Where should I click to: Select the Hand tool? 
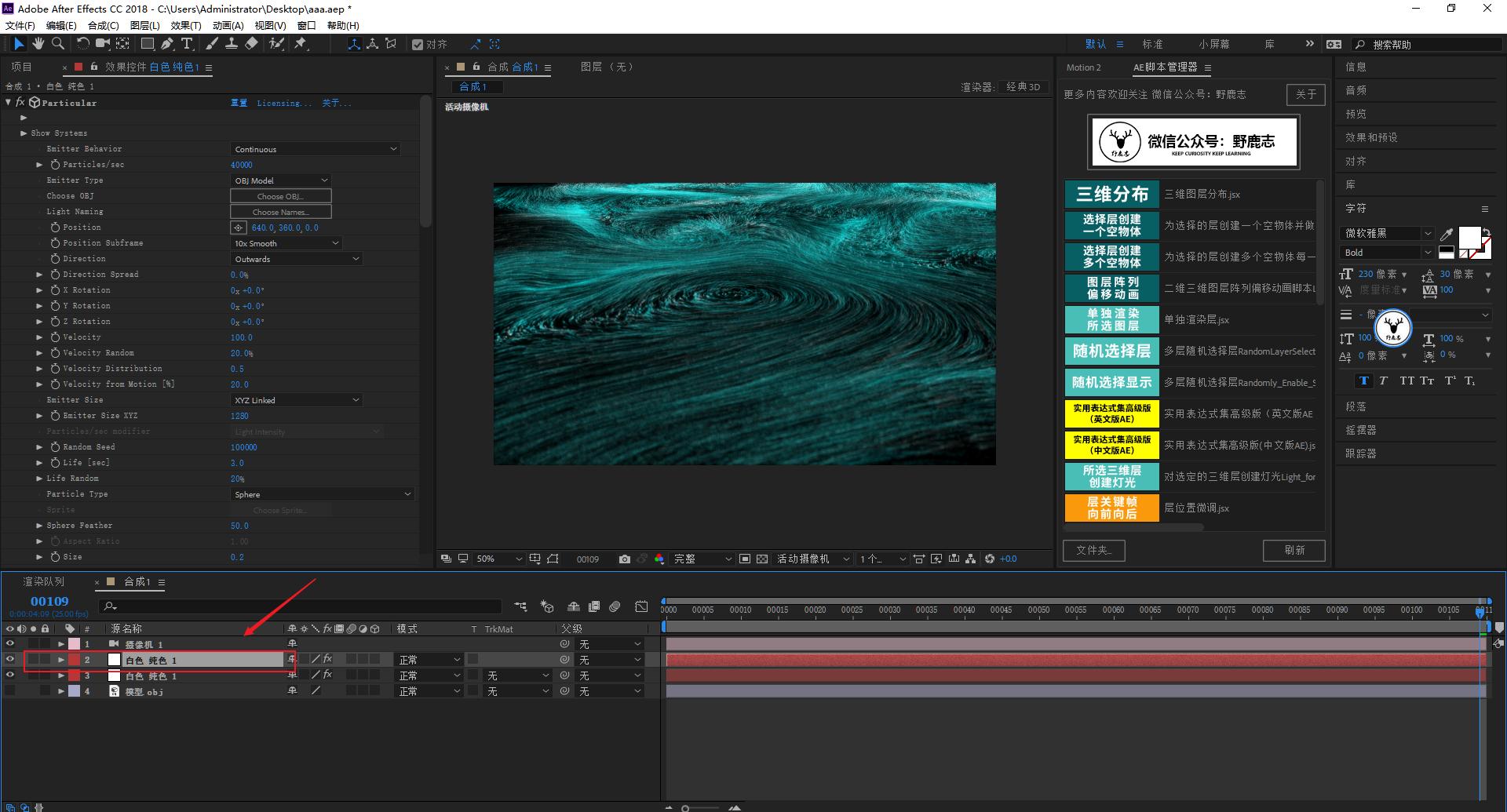[38, 44]
